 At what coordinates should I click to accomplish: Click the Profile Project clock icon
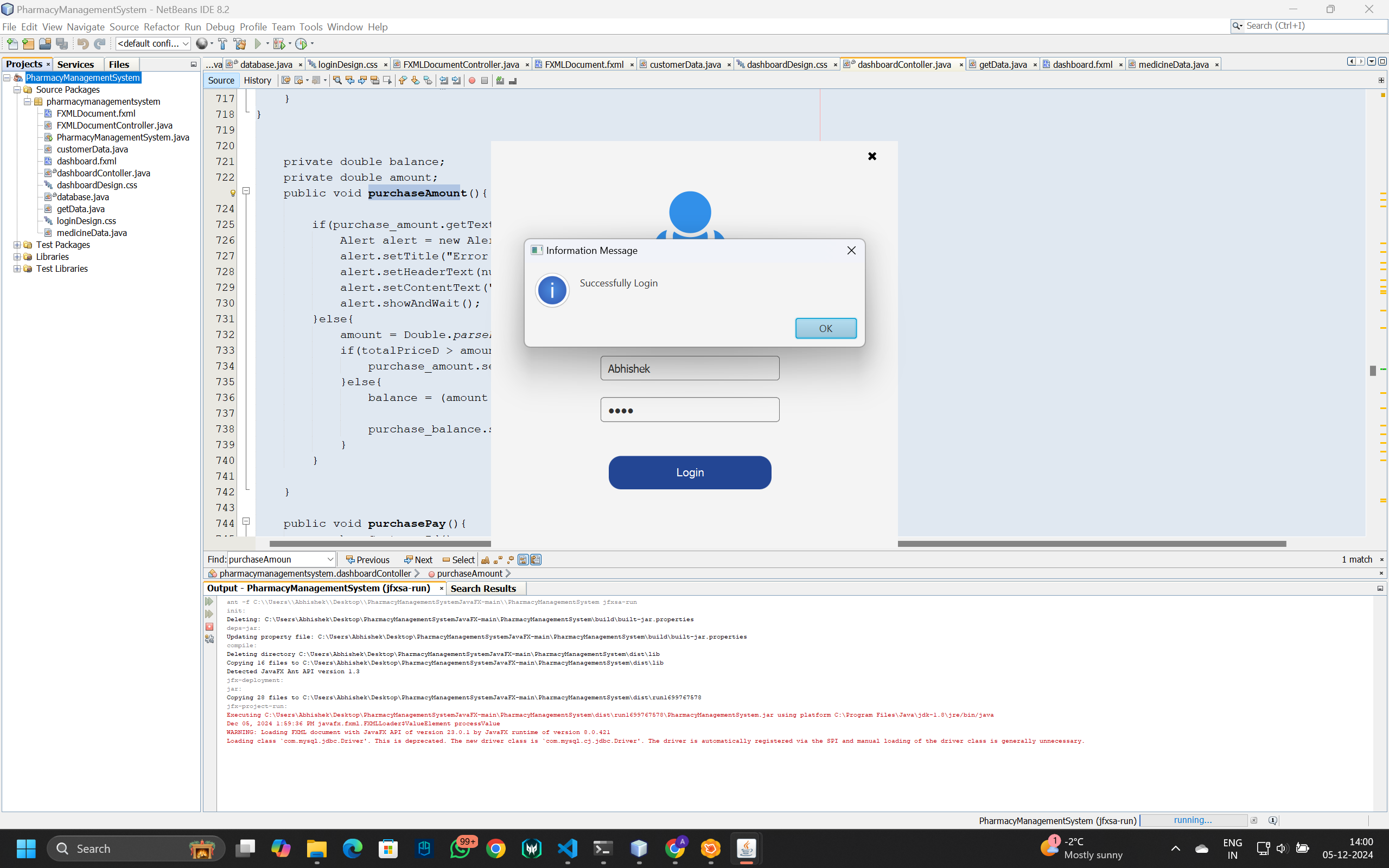click(x=301, y=43)
